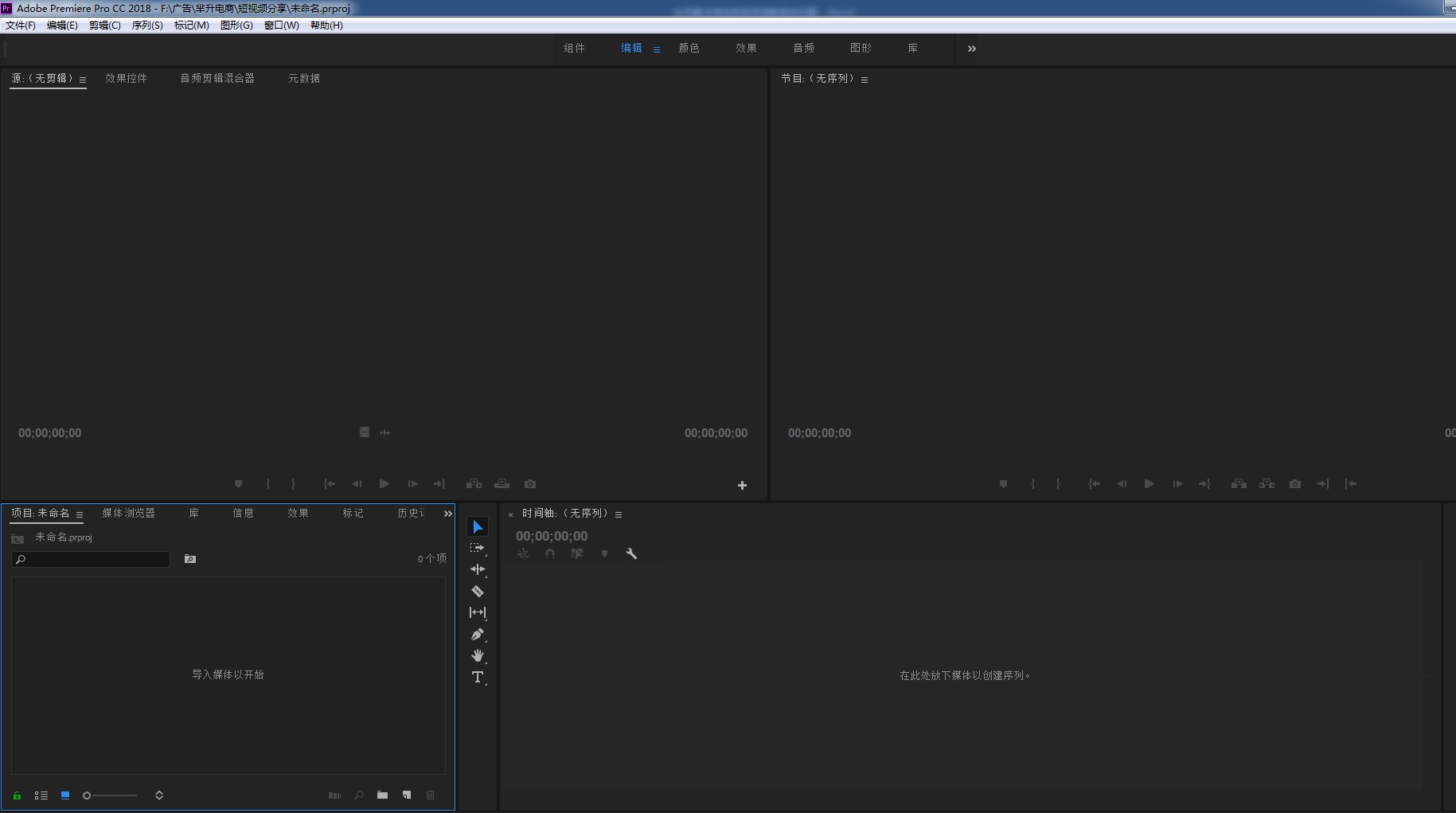1456x813 pixels.
Task: Show hidden Project panel tabs chevron
Action: pos(447,514)
